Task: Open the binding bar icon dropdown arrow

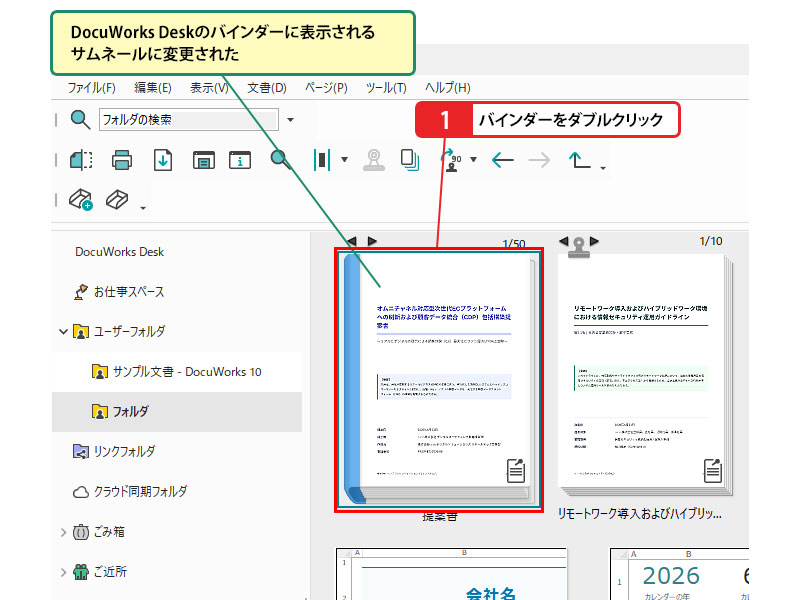Action: point(344,160)
